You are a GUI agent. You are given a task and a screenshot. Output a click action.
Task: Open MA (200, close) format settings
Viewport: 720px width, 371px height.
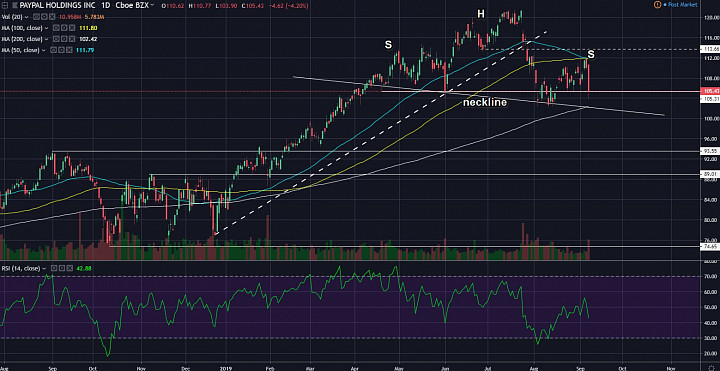coord(64,39)
